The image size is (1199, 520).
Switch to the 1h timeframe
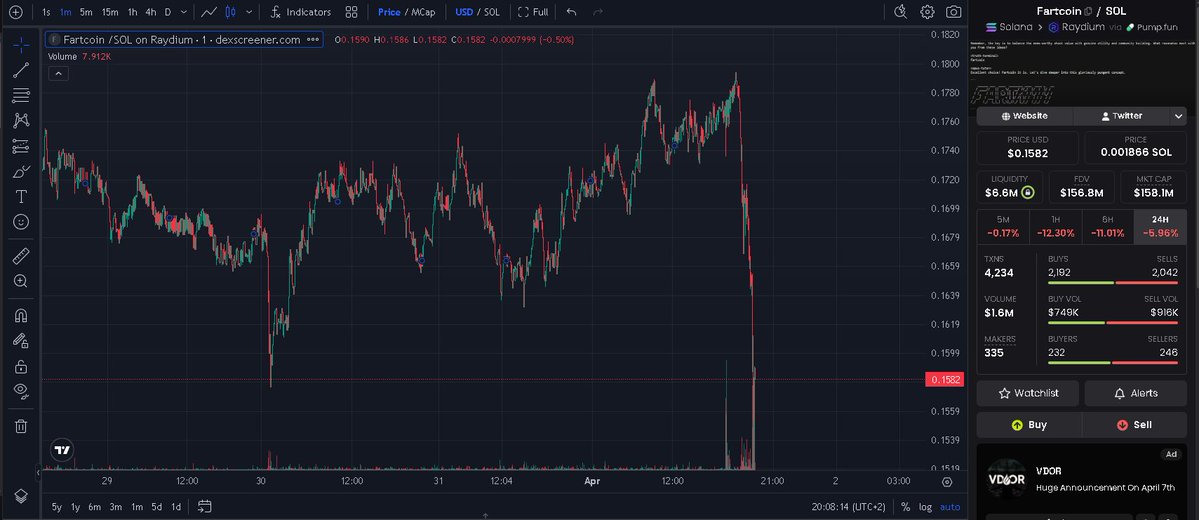(132, 12)
